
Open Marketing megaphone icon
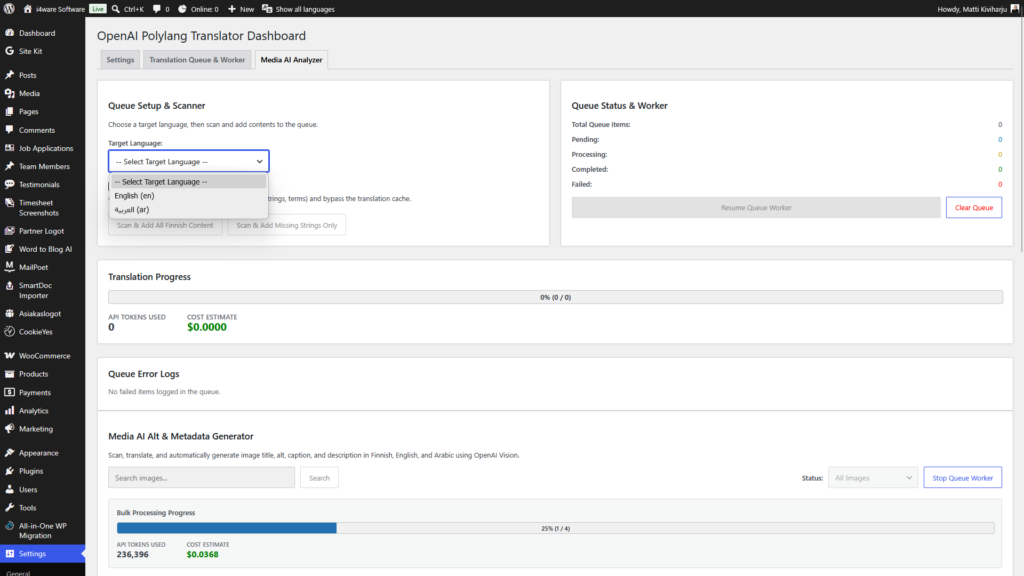point(9,429)
